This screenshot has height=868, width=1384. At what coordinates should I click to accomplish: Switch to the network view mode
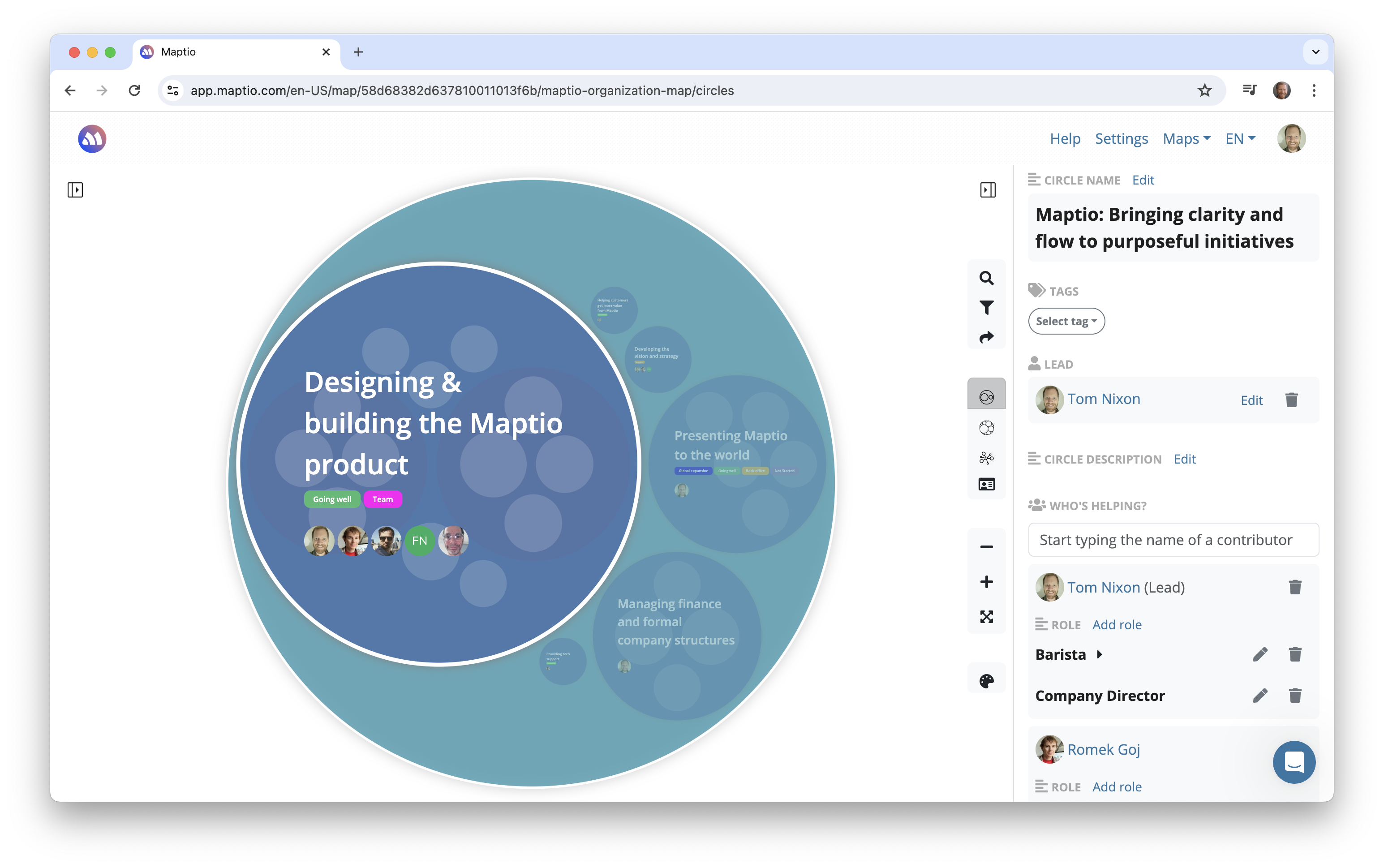pos(986,458)
